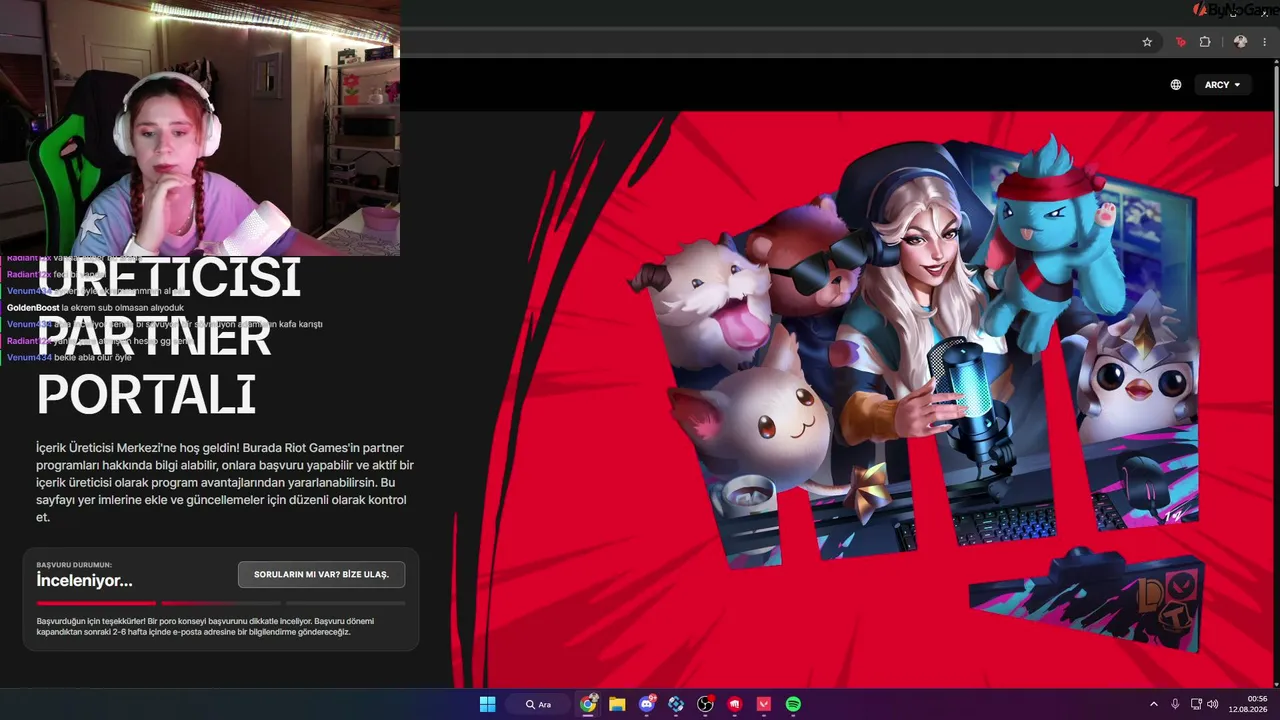Open the Chrome profile avatar
Image resolution: width=1280 pixels, height=720 pixels.
pyautogui.click(x=1240, y=42)
